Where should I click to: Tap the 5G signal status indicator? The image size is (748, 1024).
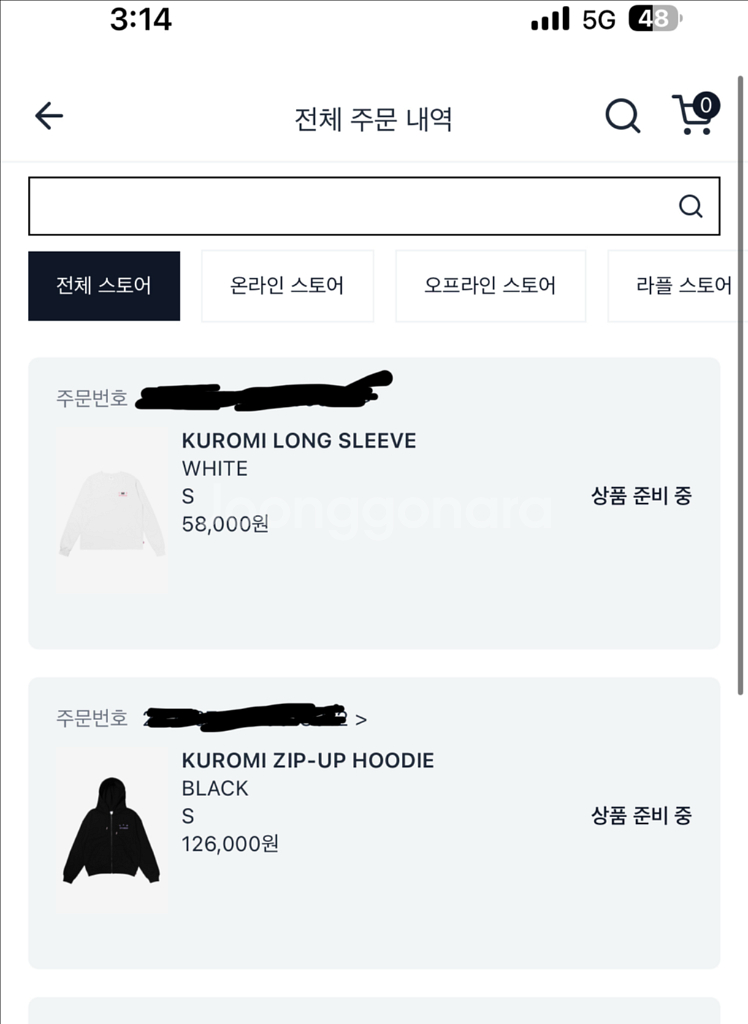point(598,20)
